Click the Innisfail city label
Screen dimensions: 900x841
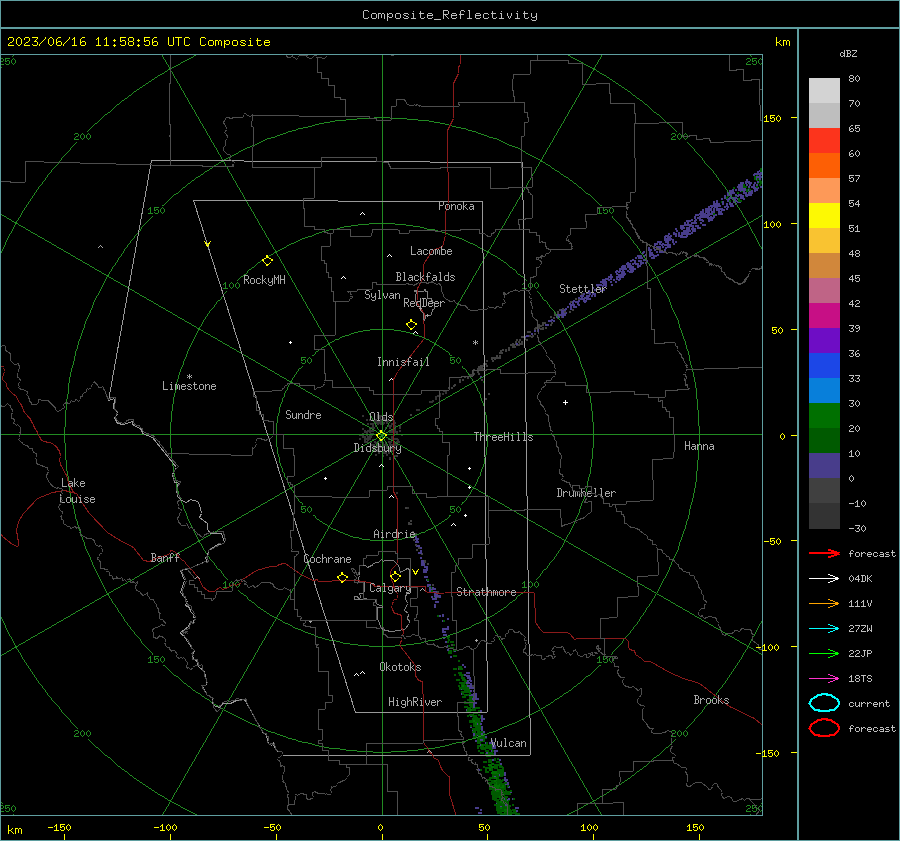403,362
